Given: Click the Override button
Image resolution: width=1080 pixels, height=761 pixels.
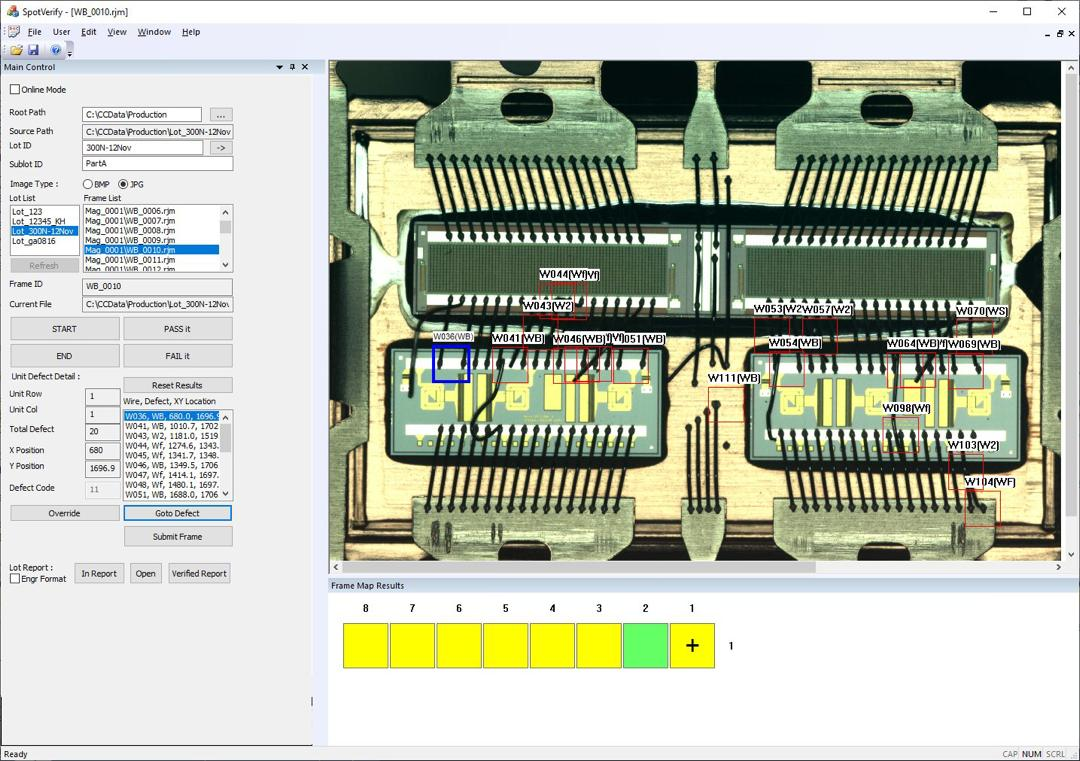Looking at the screenshot, I should [x=65, y=513].
